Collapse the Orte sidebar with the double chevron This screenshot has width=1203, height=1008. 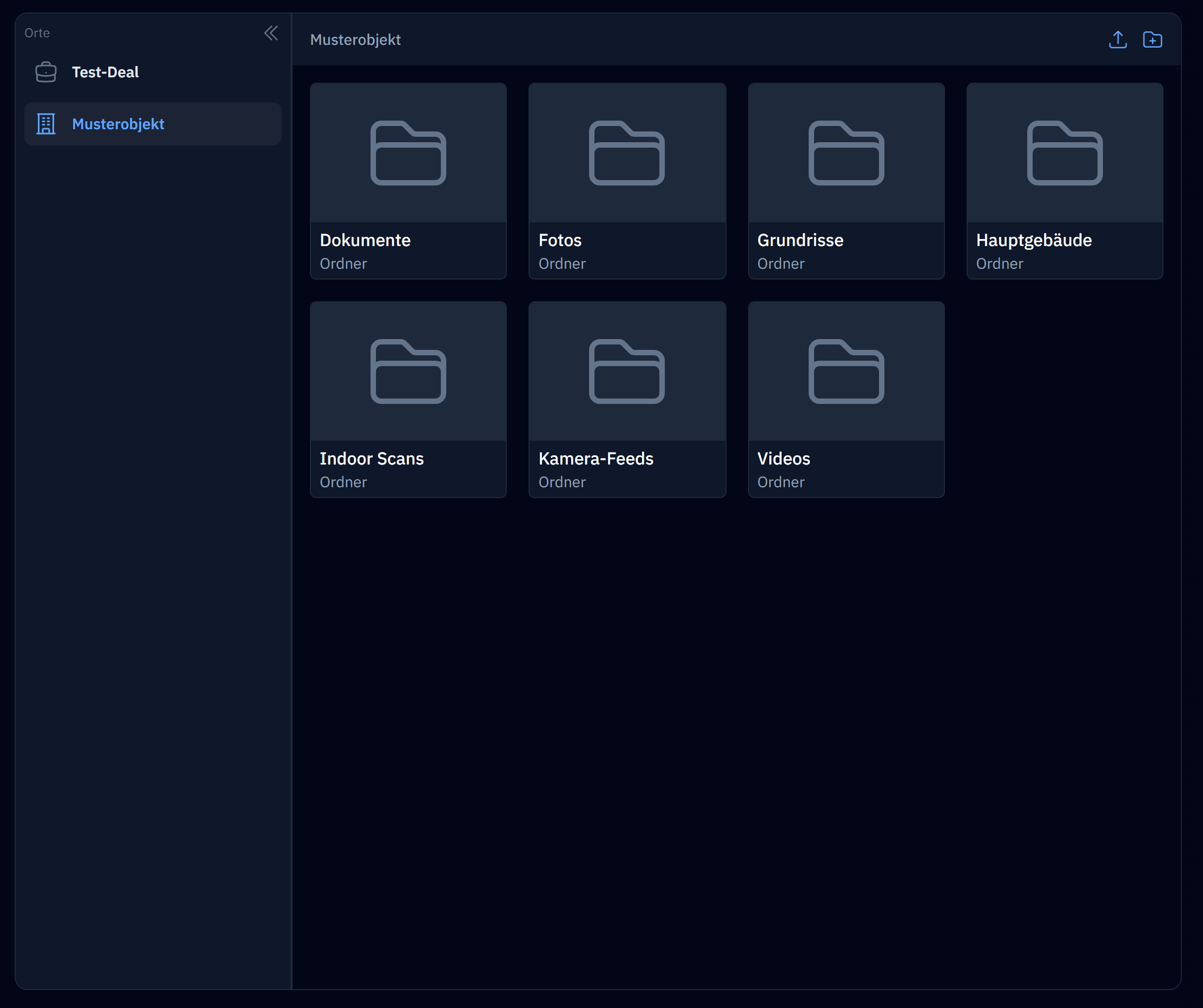click(x=271, y=33)
